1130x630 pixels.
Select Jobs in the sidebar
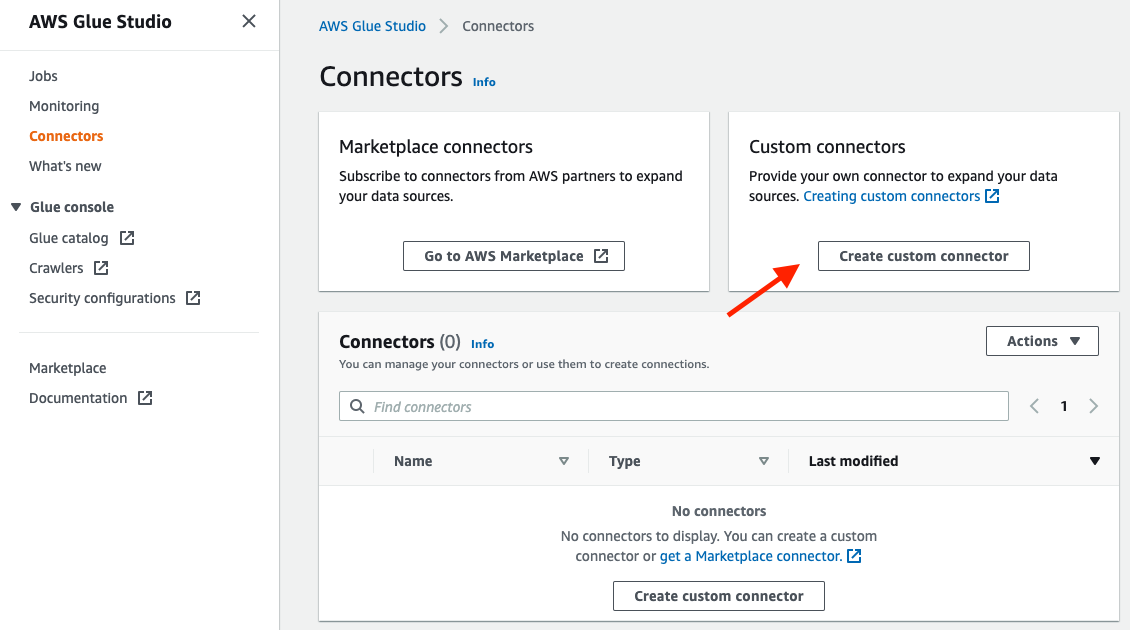pos(44,75)
